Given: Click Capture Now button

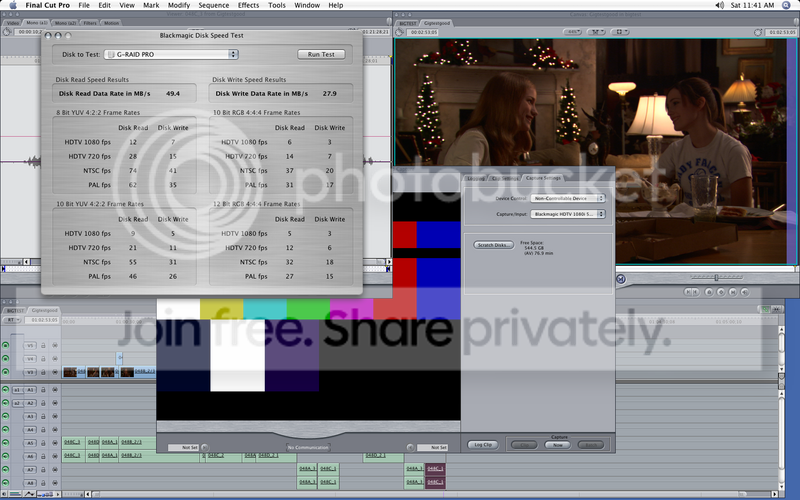Looking at the screenshot, I should (x=558, y=445).
